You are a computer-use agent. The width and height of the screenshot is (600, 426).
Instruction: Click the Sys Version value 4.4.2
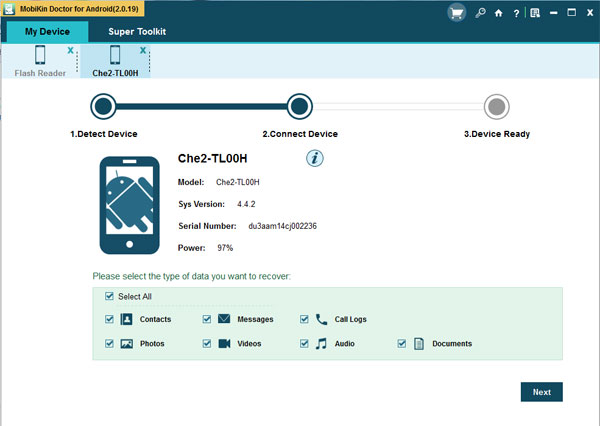(x=246, y=204)
